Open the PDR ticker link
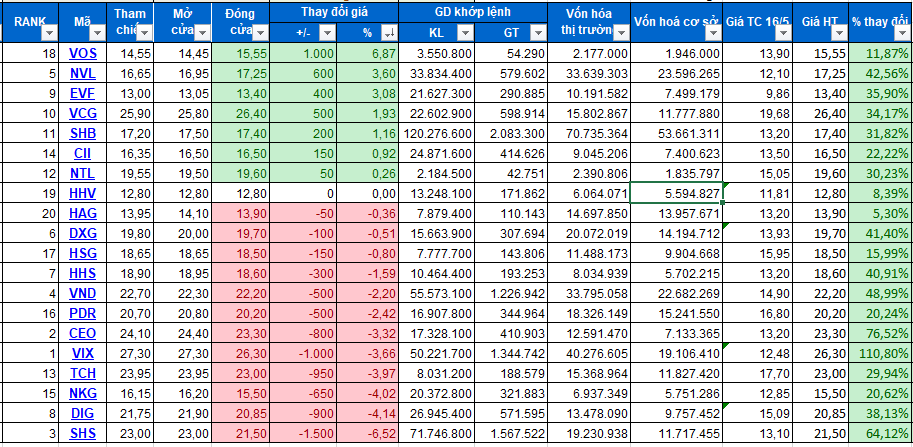This screenshot has height=447, width=913. click(83, 313)
